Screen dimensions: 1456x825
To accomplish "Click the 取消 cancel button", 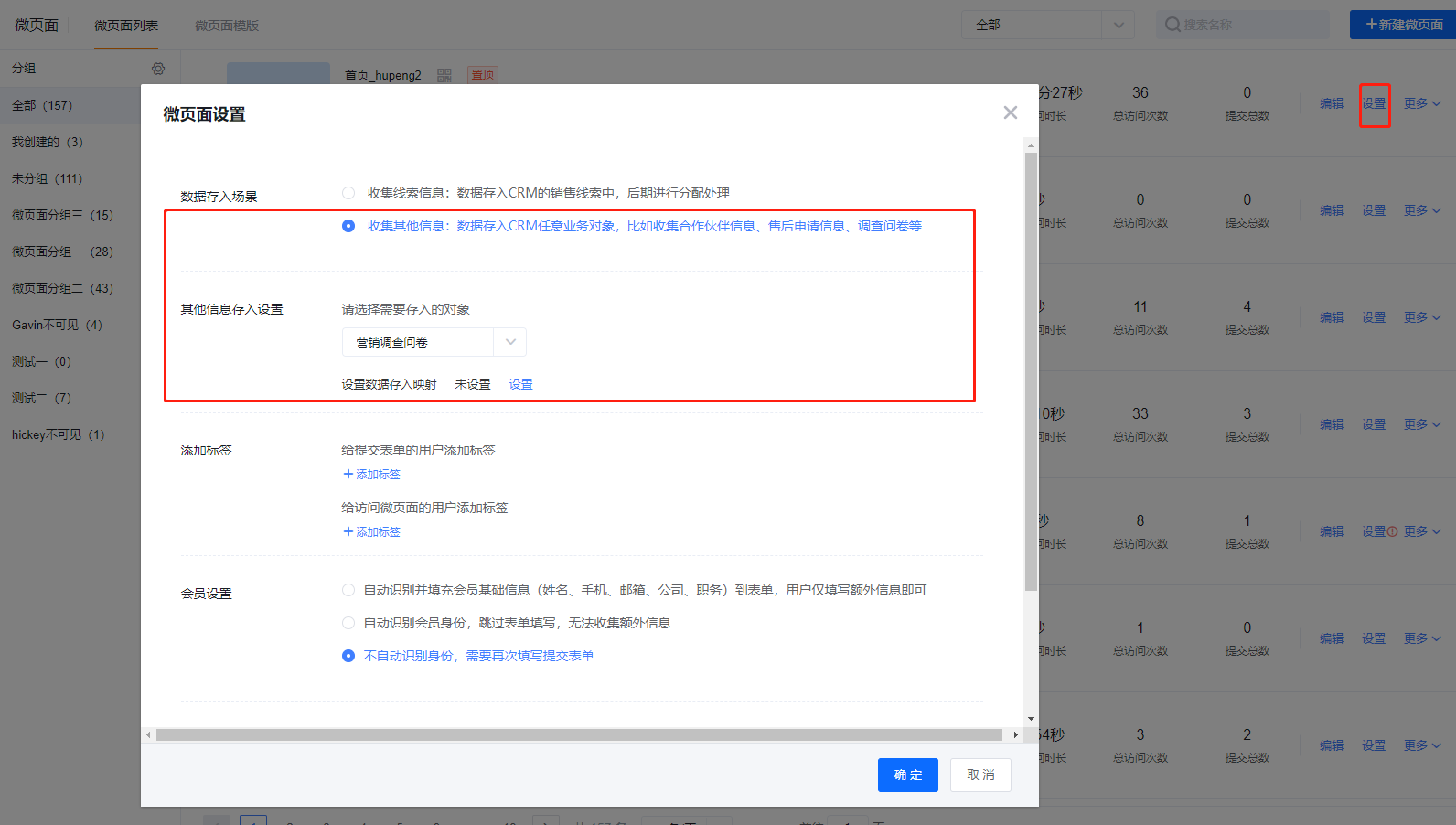I will coord(980,775).
